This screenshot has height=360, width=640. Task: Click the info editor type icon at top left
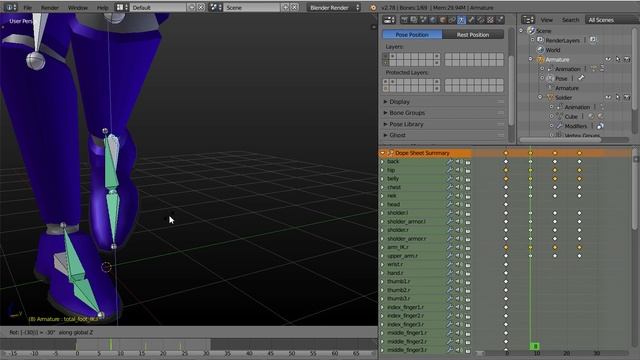coord(10,7)
